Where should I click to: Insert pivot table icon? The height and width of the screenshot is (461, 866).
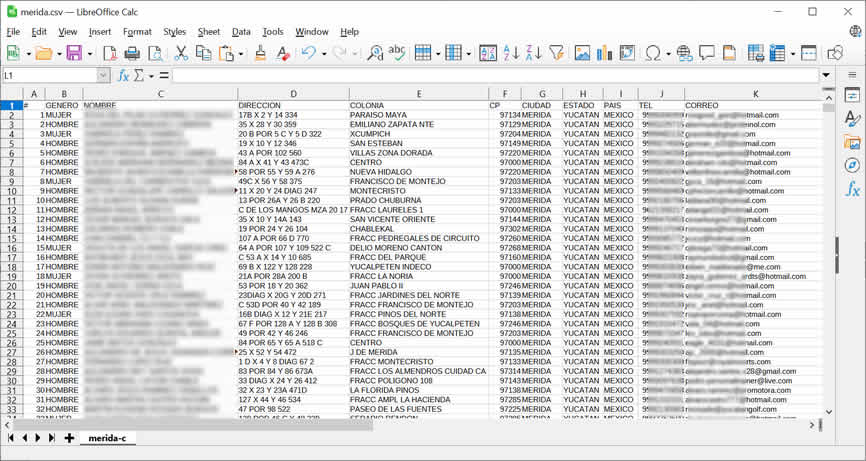point(627,53)
